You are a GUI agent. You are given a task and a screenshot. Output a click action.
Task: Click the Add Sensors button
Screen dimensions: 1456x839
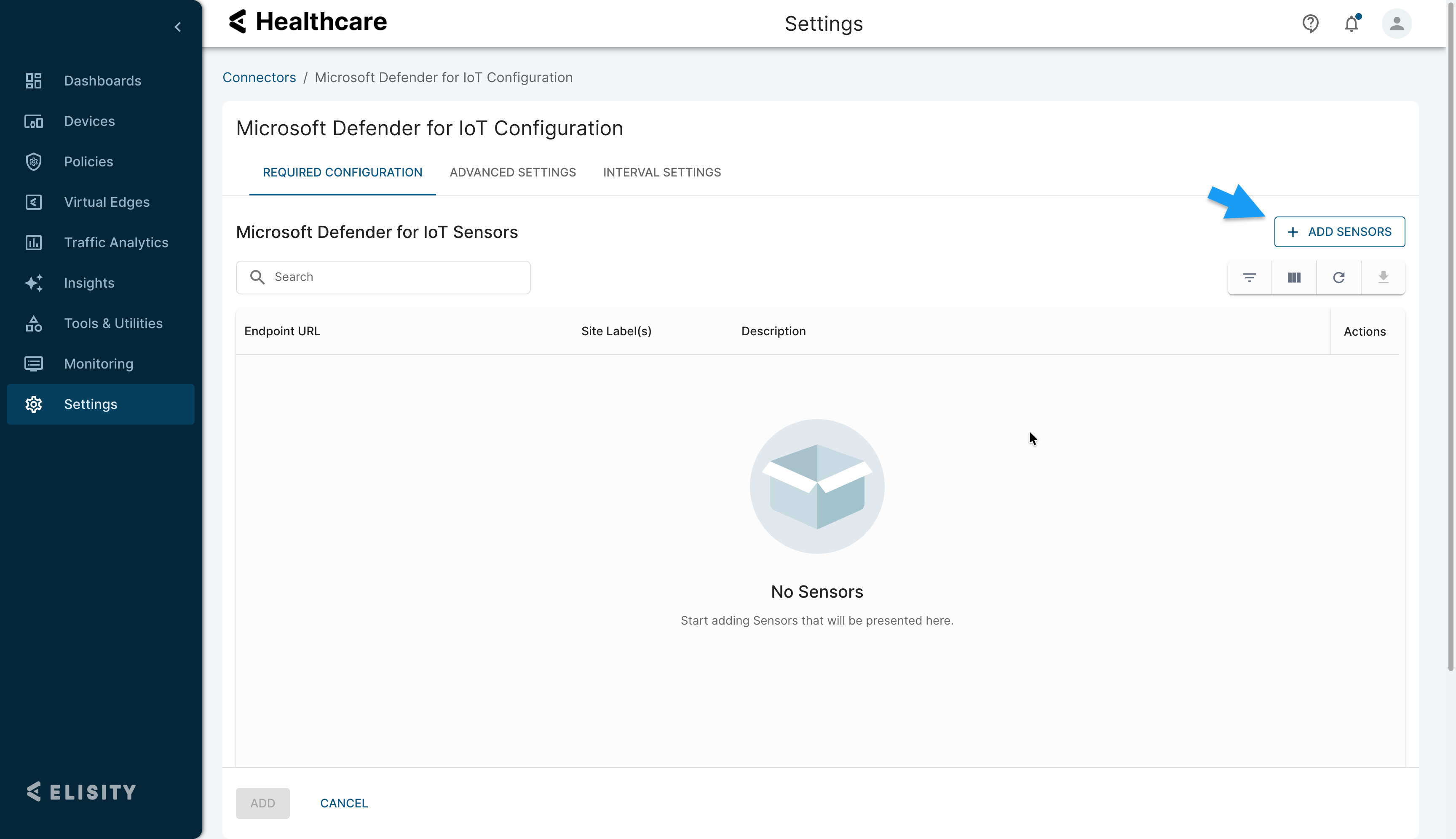(x=1339, y=232)
